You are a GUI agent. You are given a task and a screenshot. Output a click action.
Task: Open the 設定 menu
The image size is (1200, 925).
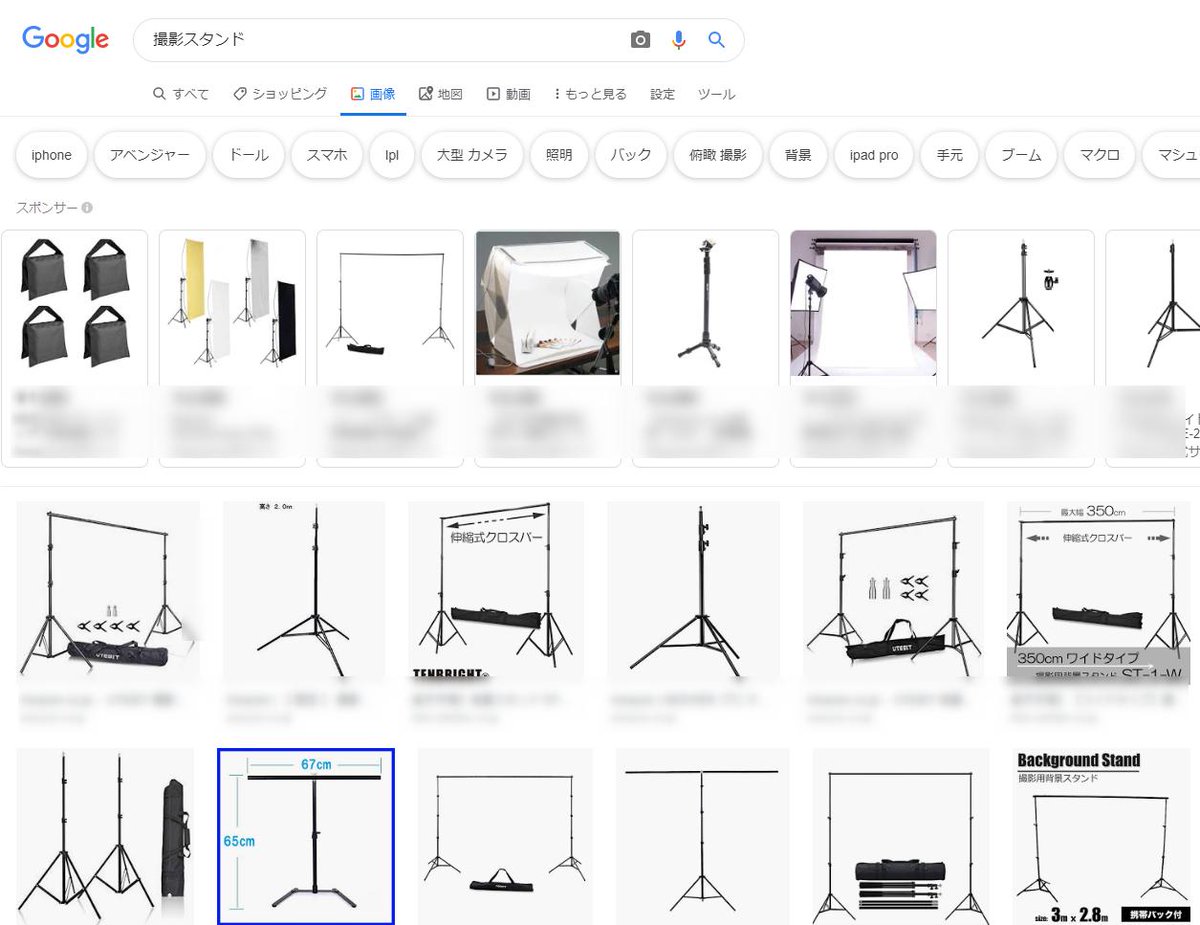pos(662,94)
